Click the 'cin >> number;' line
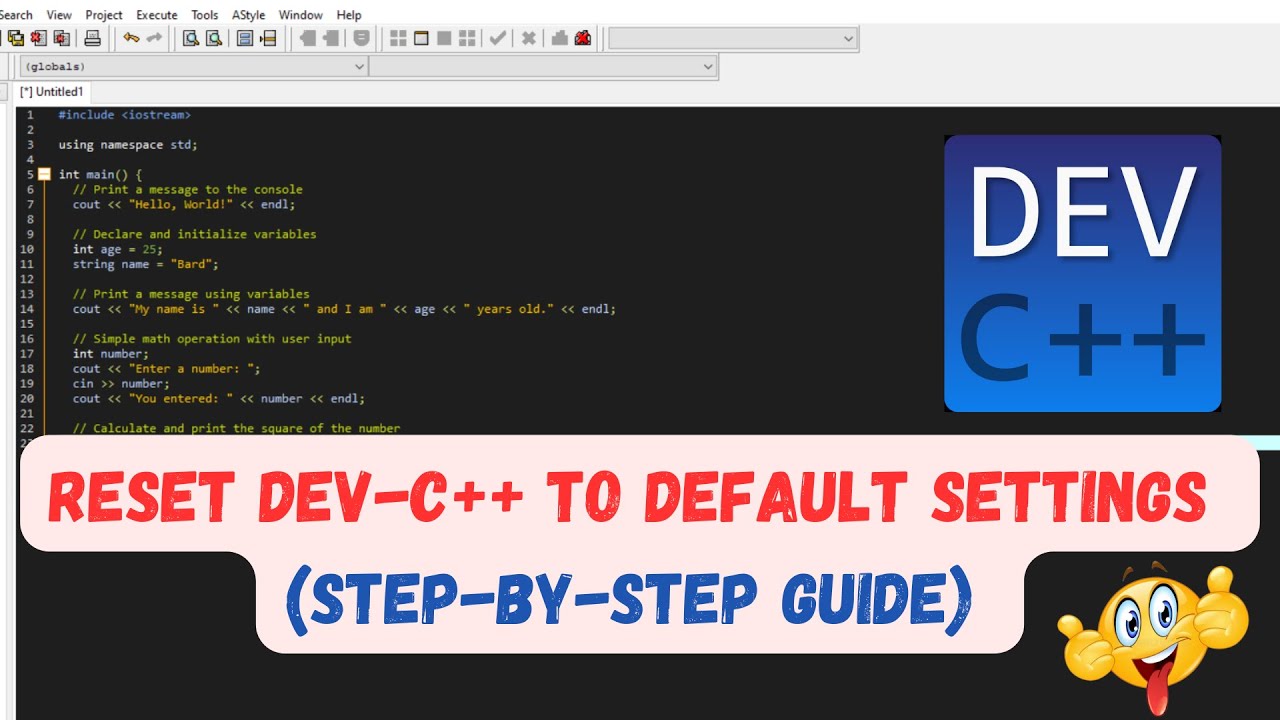 click(x=121, y=384)
